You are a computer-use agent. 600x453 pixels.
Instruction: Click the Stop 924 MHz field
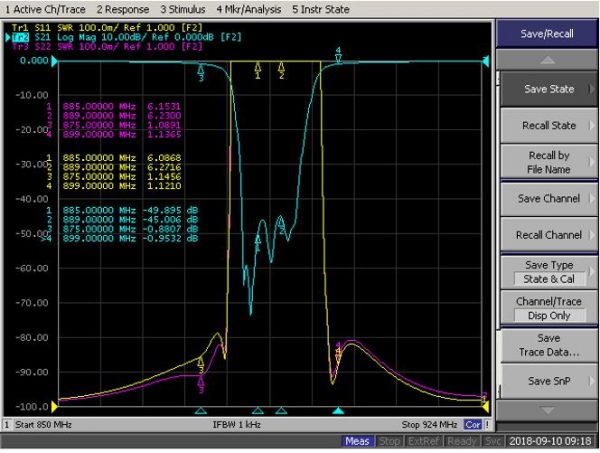pos(429,425)
